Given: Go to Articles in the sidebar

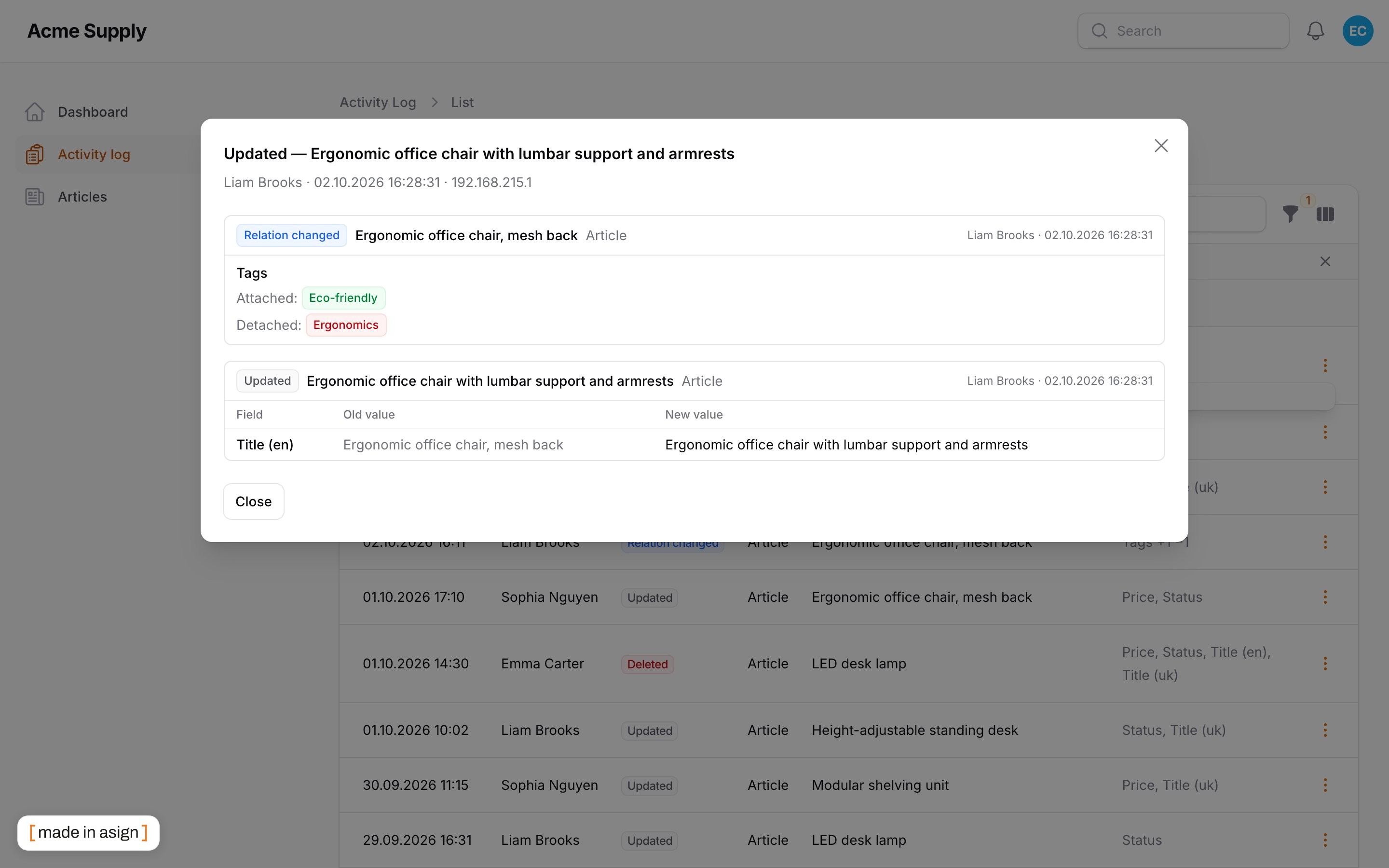Looking at the screenshot, I should [82, 197].
